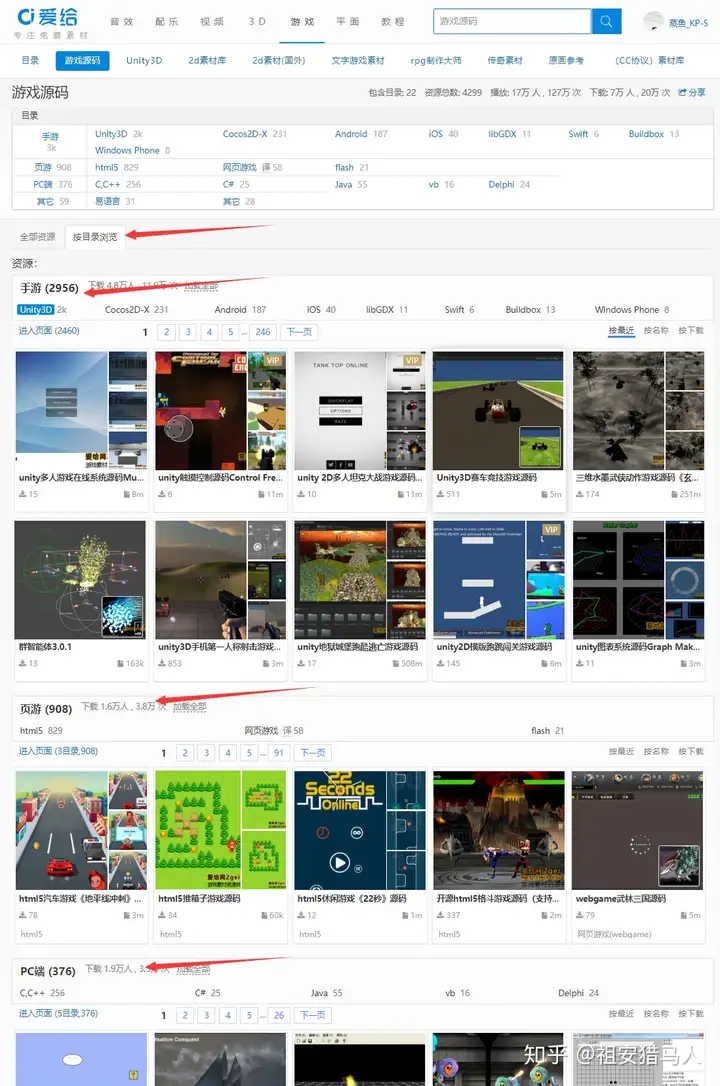This screenshot has width=720, height=1086.
Task: Open Android 187 in directory table
Action: (361, 134)
